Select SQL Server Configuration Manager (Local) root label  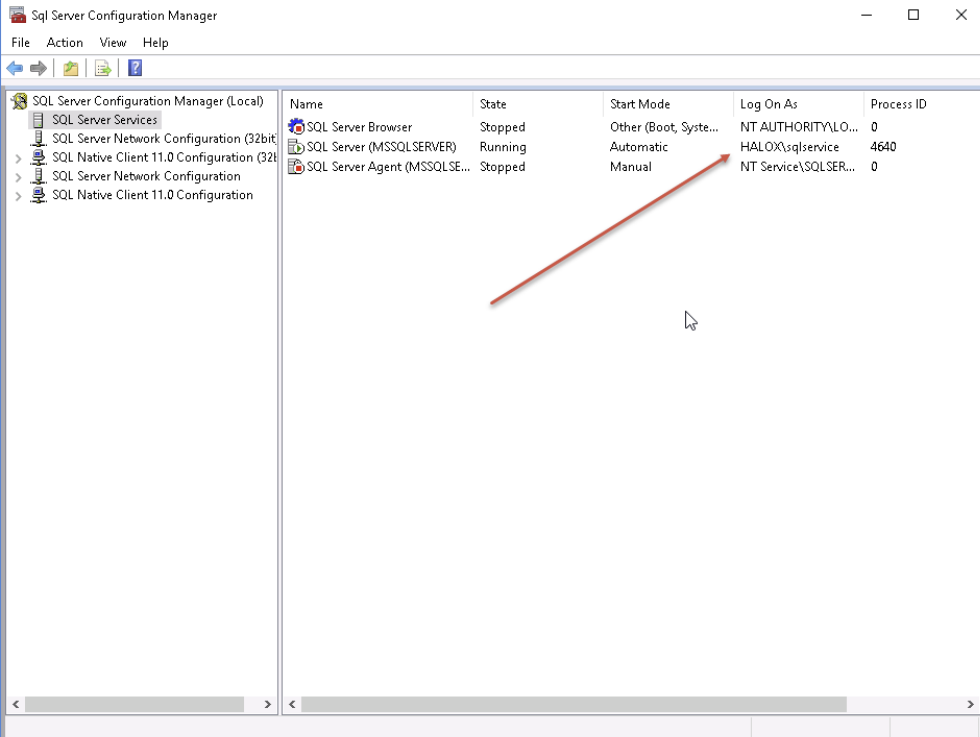(x=148, y=101)
